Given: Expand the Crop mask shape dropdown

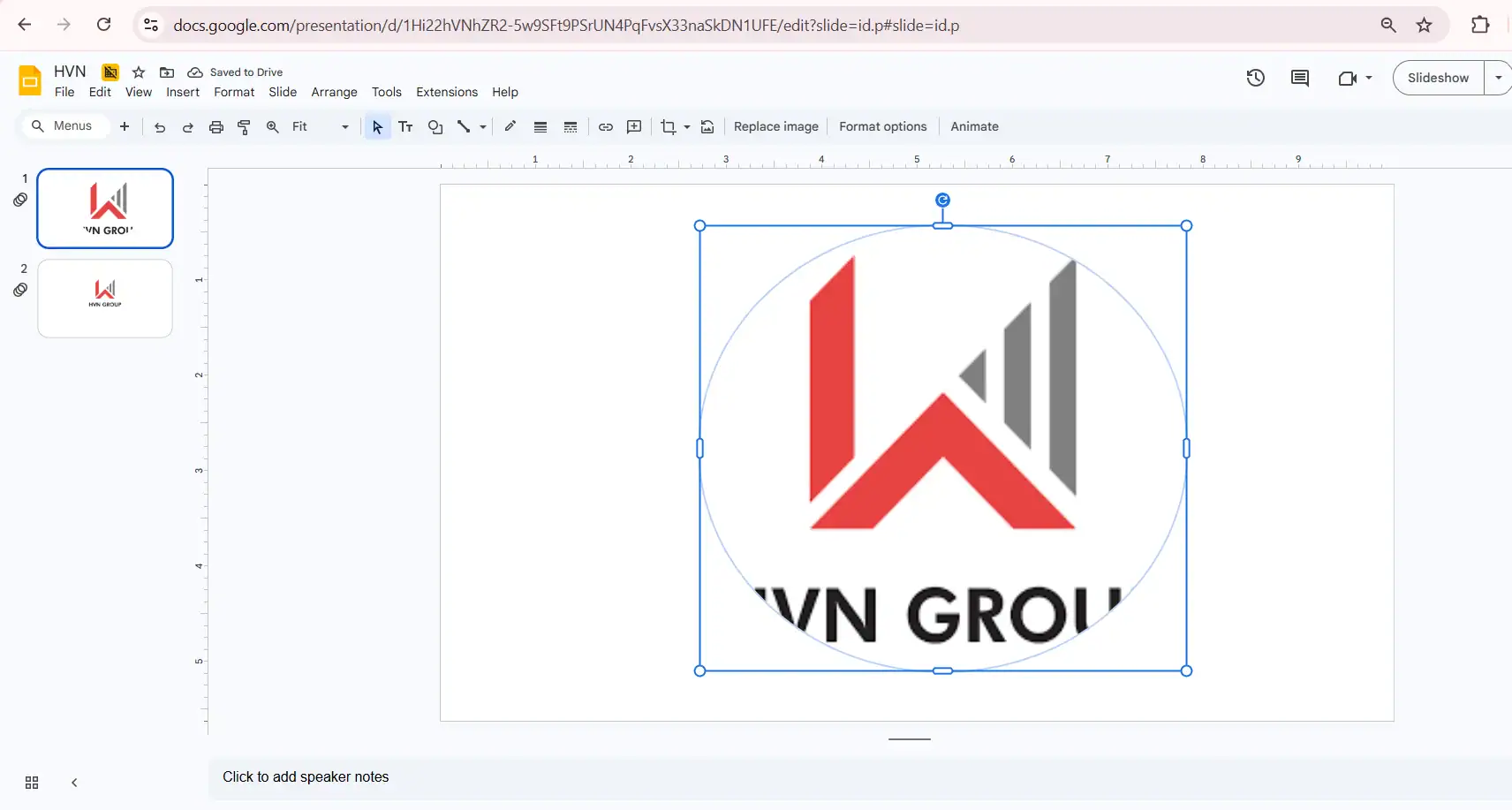Looking at the screenshot, I should point(686,126).
